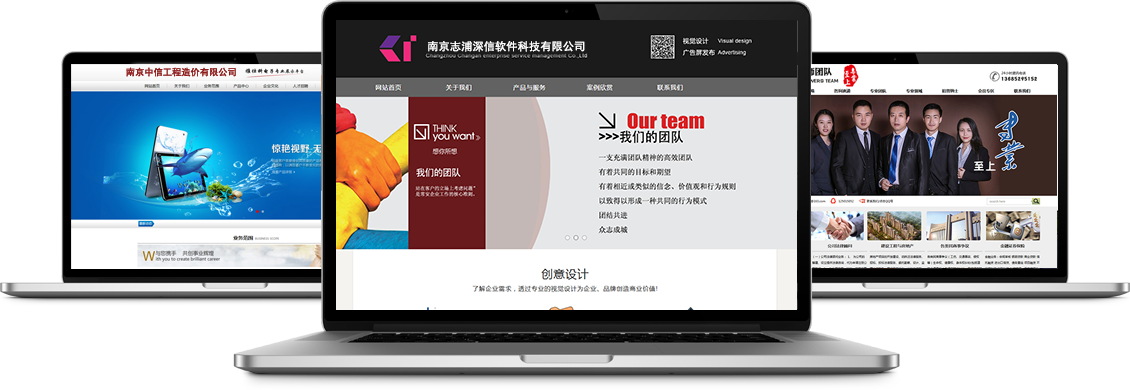Click the diagonal arrow beside Our team
Image resolution: width=1130 pixels, height=390 pixels.
point(607,120)
